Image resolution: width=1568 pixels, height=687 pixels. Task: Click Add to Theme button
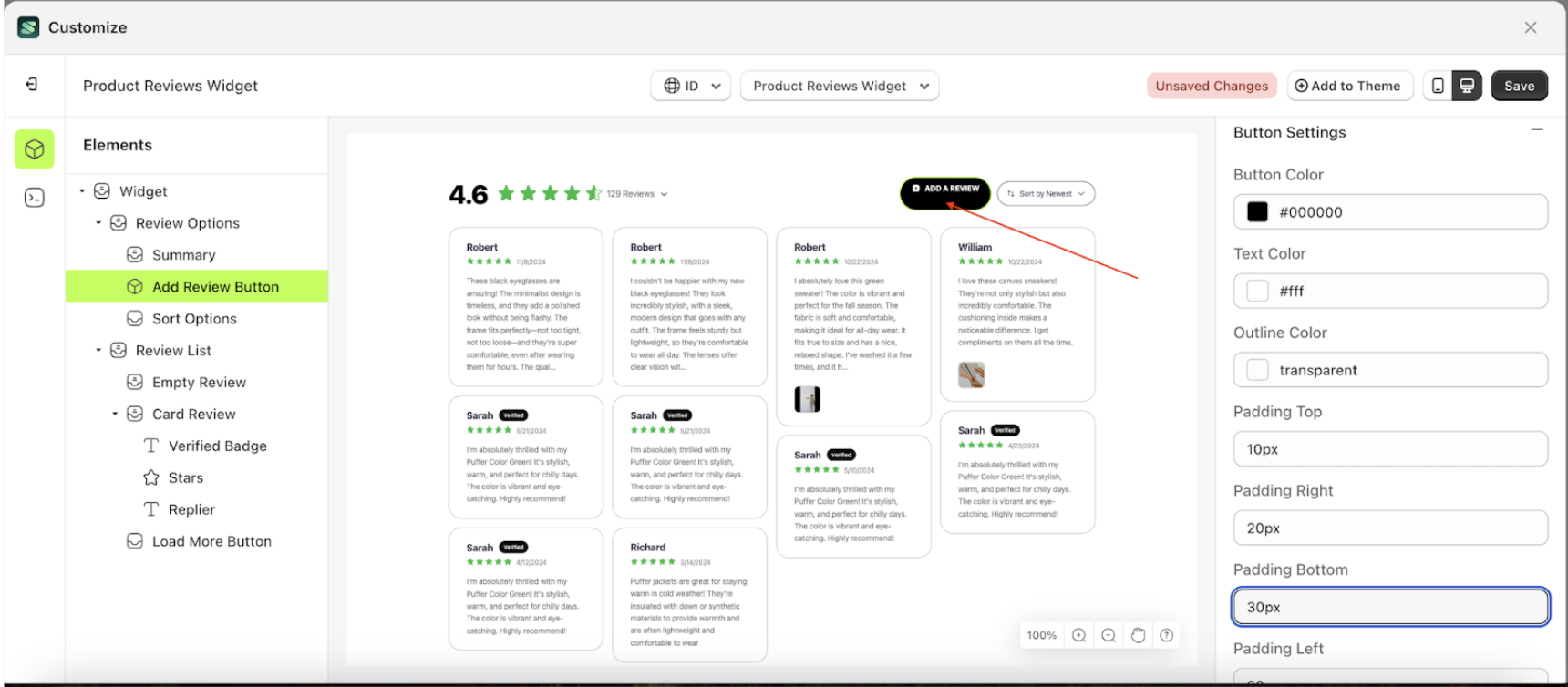1349,86
